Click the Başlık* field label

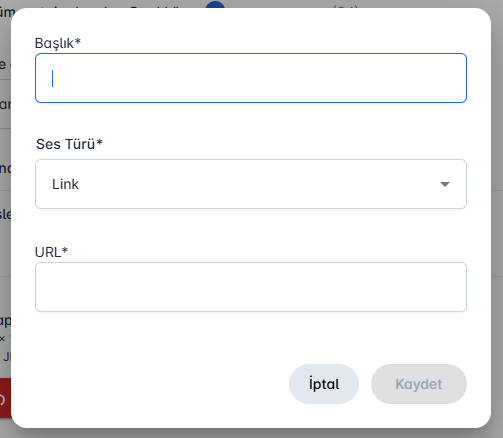[x=58, y=43]
